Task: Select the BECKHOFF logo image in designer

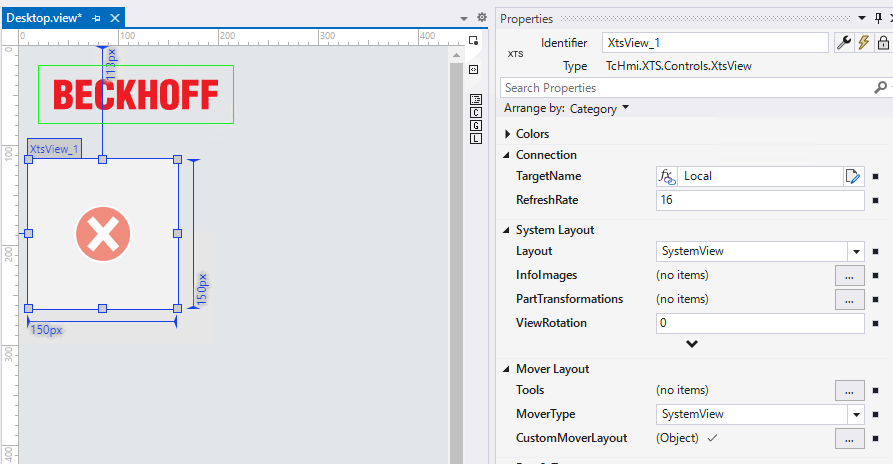Action: (136, 95)
